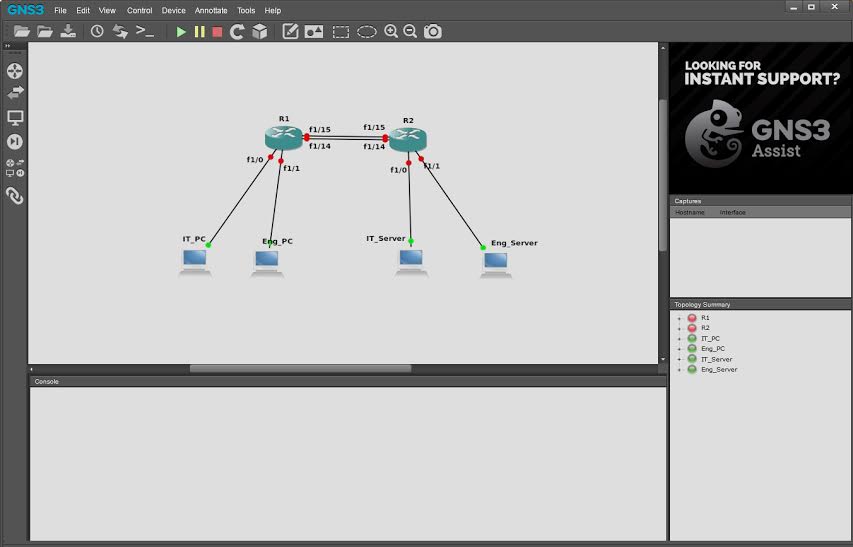Browse switches in the device sidebar
853x547 pixels.
(15, 92)
